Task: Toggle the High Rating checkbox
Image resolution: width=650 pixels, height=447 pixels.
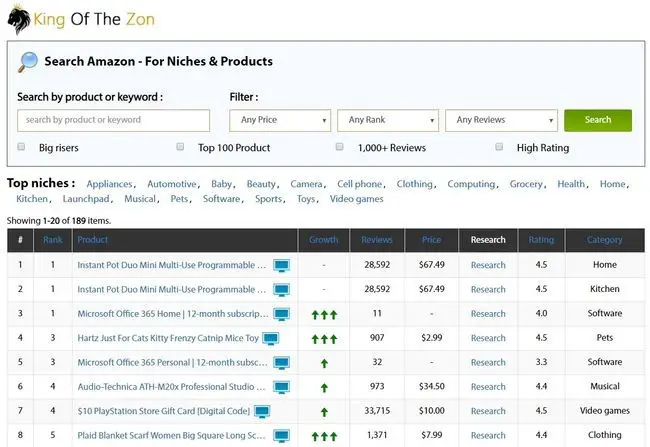Action: pyautogui.click(x=499, y=147)
